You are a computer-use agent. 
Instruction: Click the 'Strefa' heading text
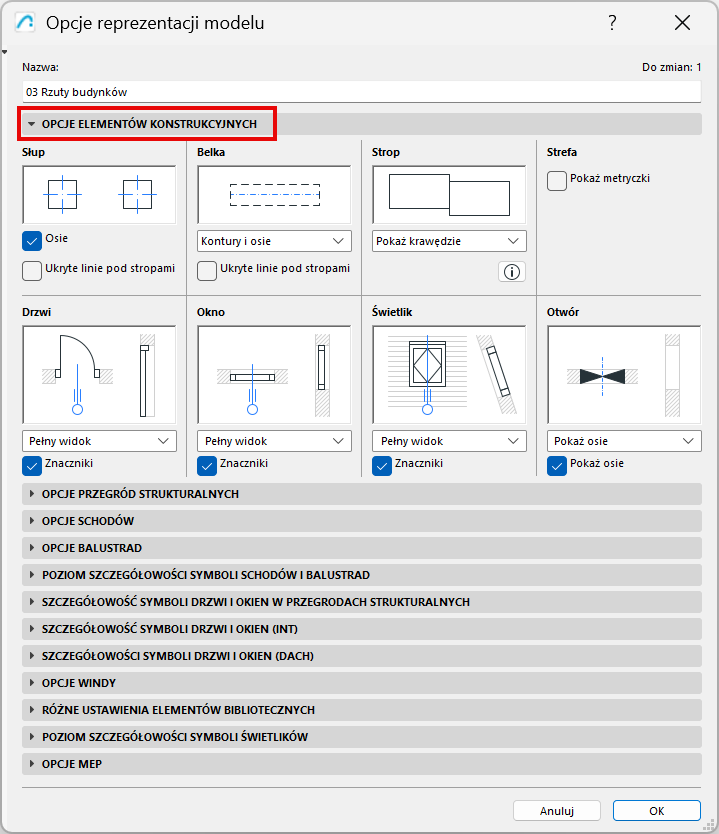click(x=562, y=152)
